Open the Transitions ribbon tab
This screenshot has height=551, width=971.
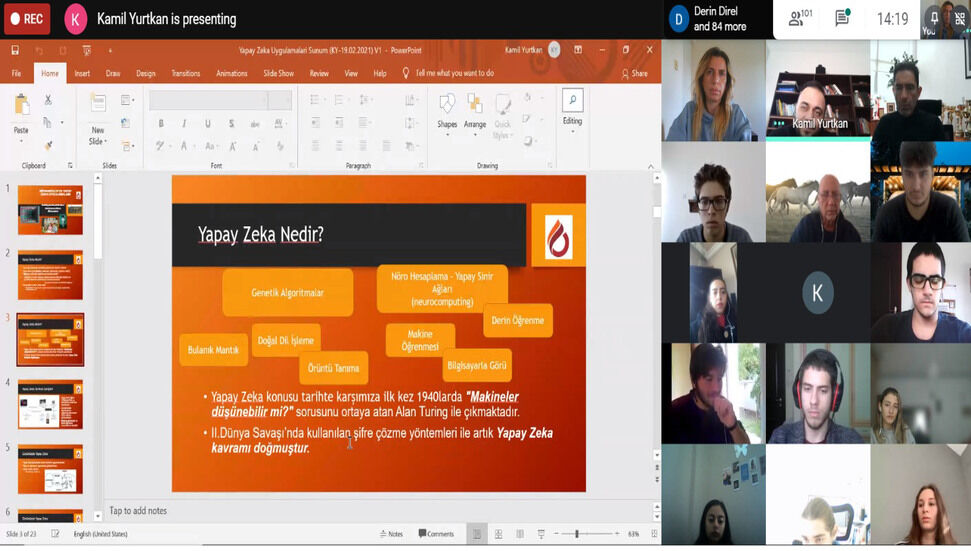pyautogui.click(x=185, y=73)
